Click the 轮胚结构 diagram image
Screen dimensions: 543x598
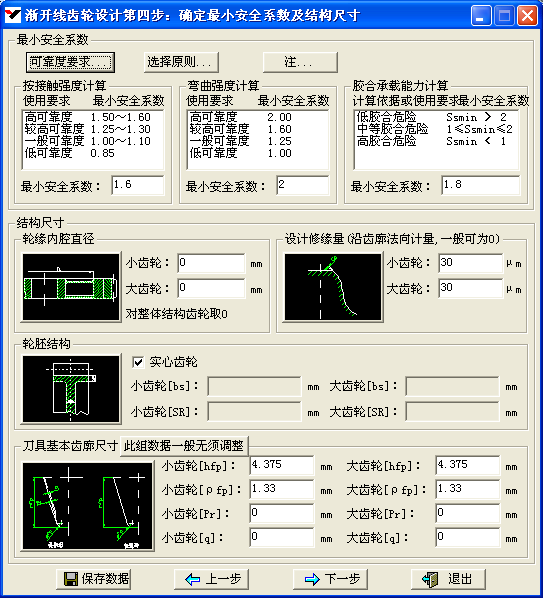[71, 389]
